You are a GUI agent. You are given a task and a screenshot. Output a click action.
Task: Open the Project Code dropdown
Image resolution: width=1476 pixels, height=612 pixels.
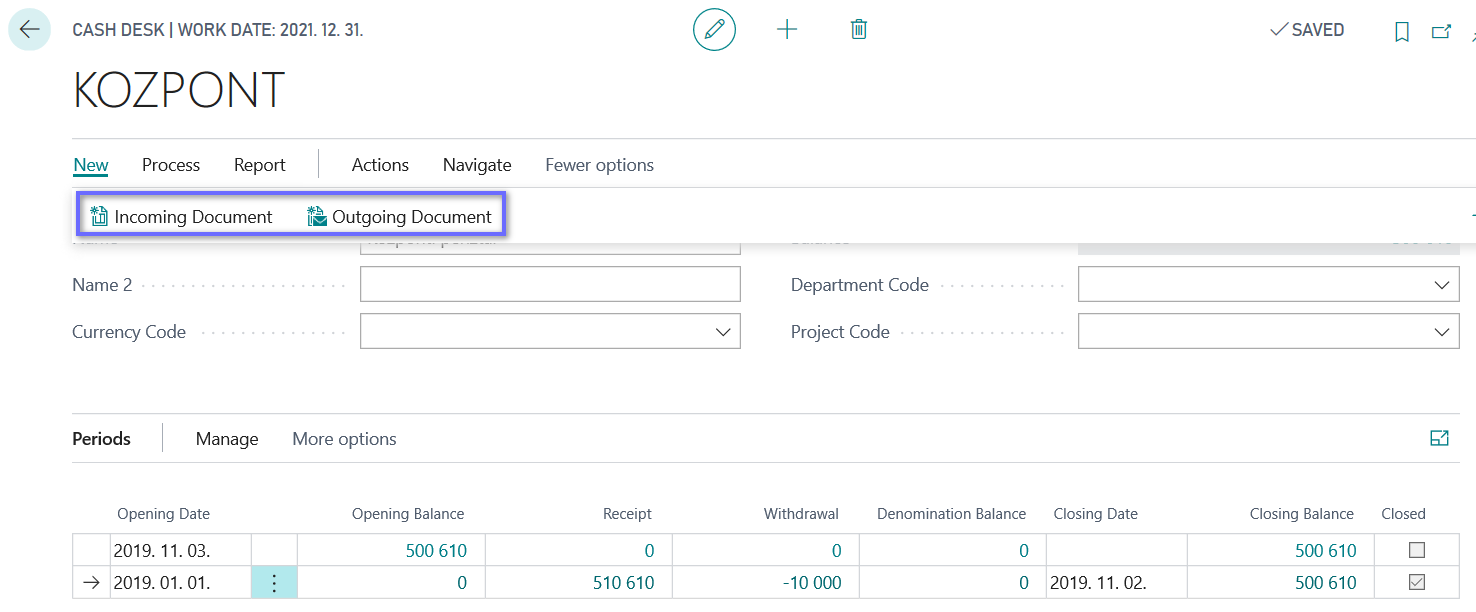click(x=1441, y=331)
